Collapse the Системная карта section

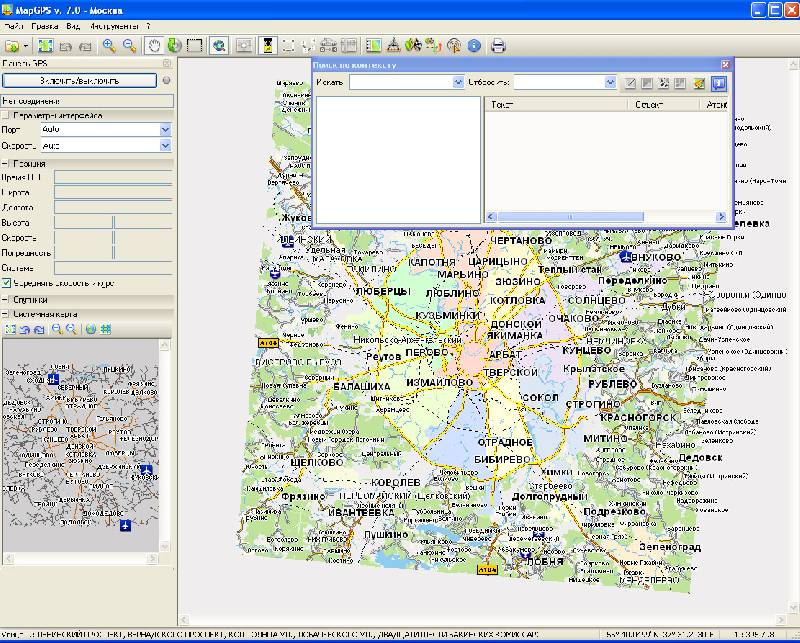[5, 314]
